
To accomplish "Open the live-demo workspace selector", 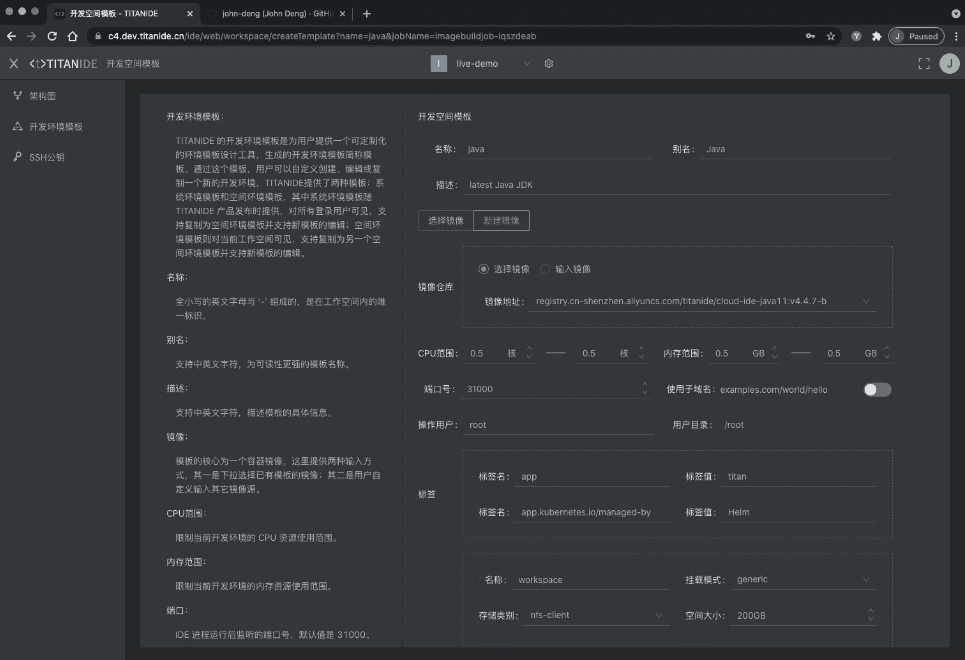I will coord(490,63).
